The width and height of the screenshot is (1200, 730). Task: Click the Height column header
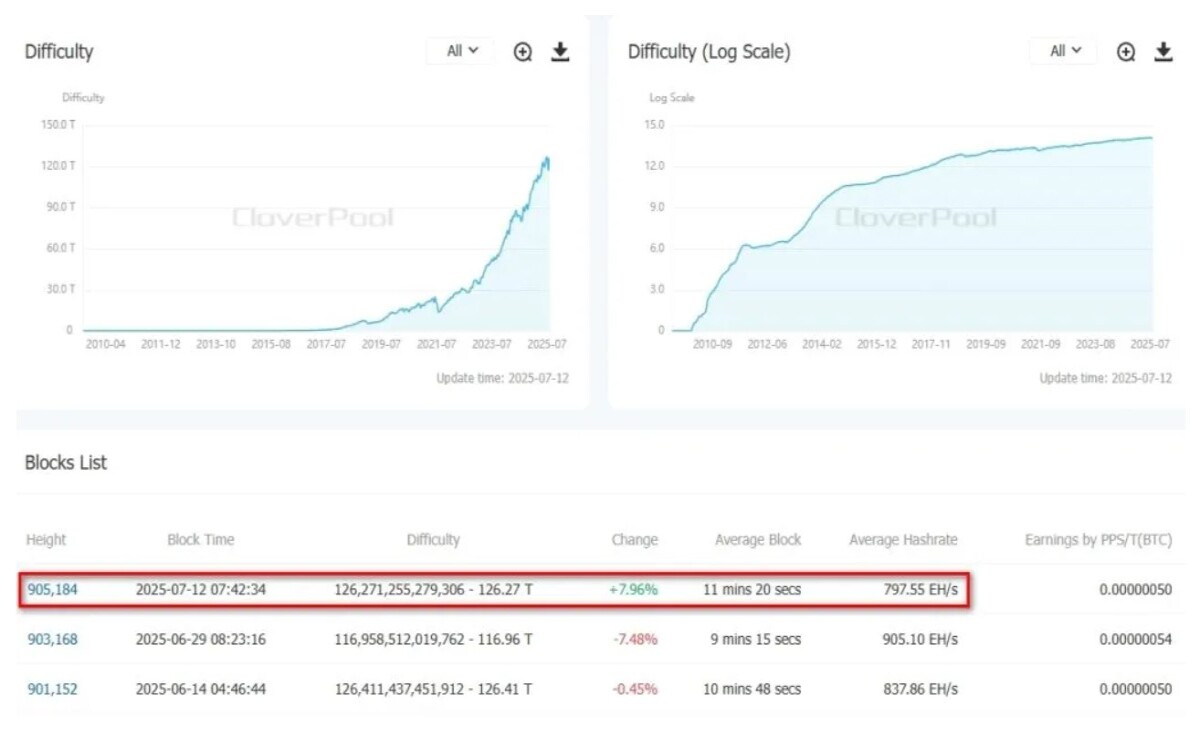[x=46, y=540]
